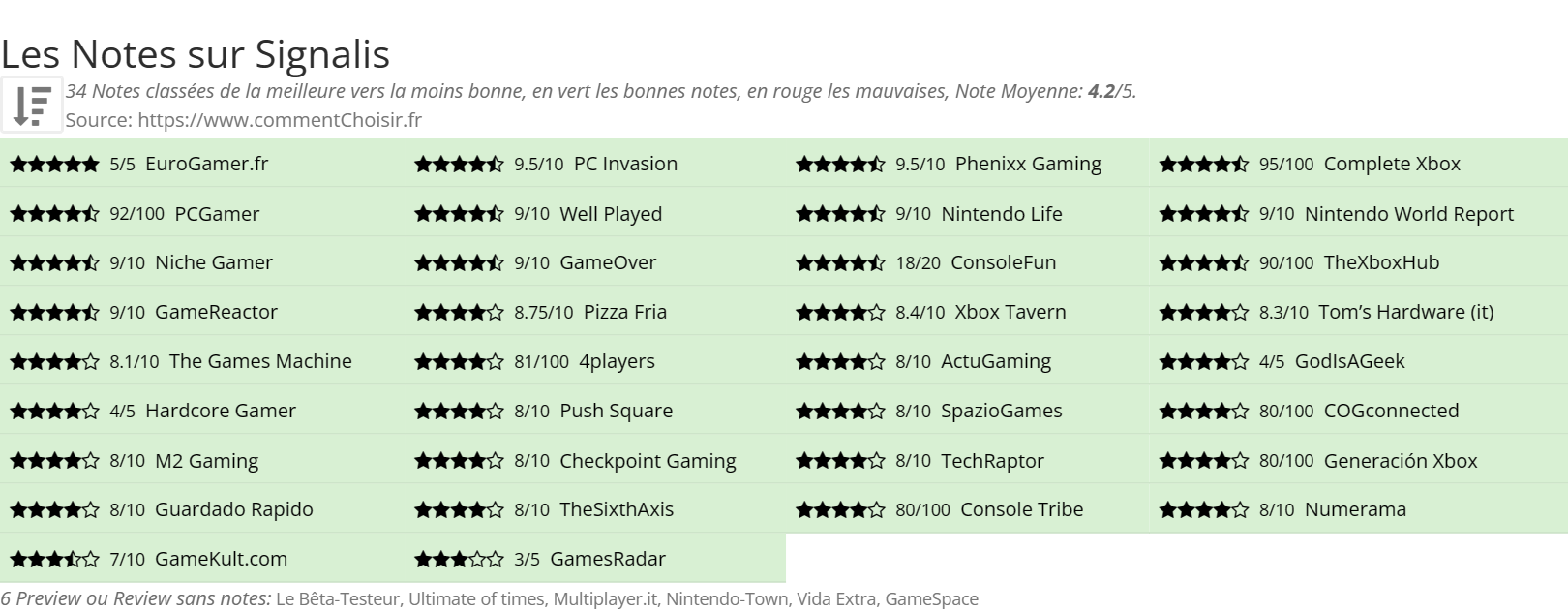Viewport: 1568px width, 612px height.
Task: Open the PCGamer review entry
Action: coord(217,214)
